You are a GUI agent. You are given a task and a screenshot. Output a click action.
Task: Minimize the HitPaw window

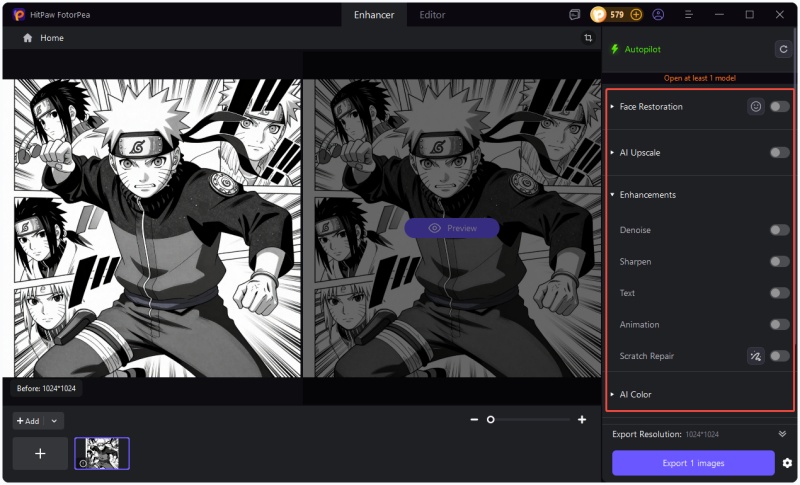(x=719, y=15)
